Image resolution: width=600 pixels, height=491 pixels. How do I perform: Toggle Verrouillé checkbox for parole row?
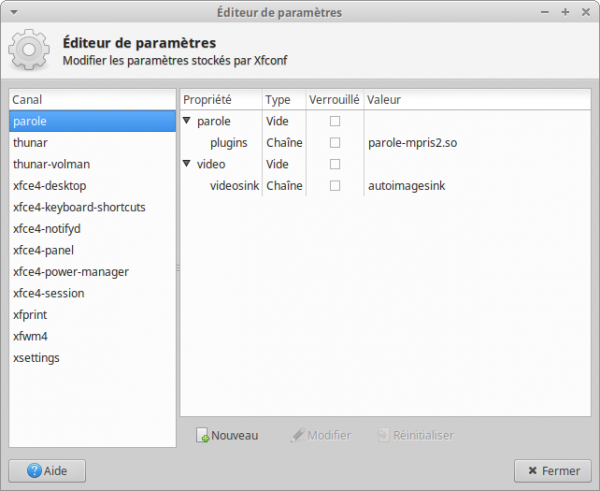335,121
